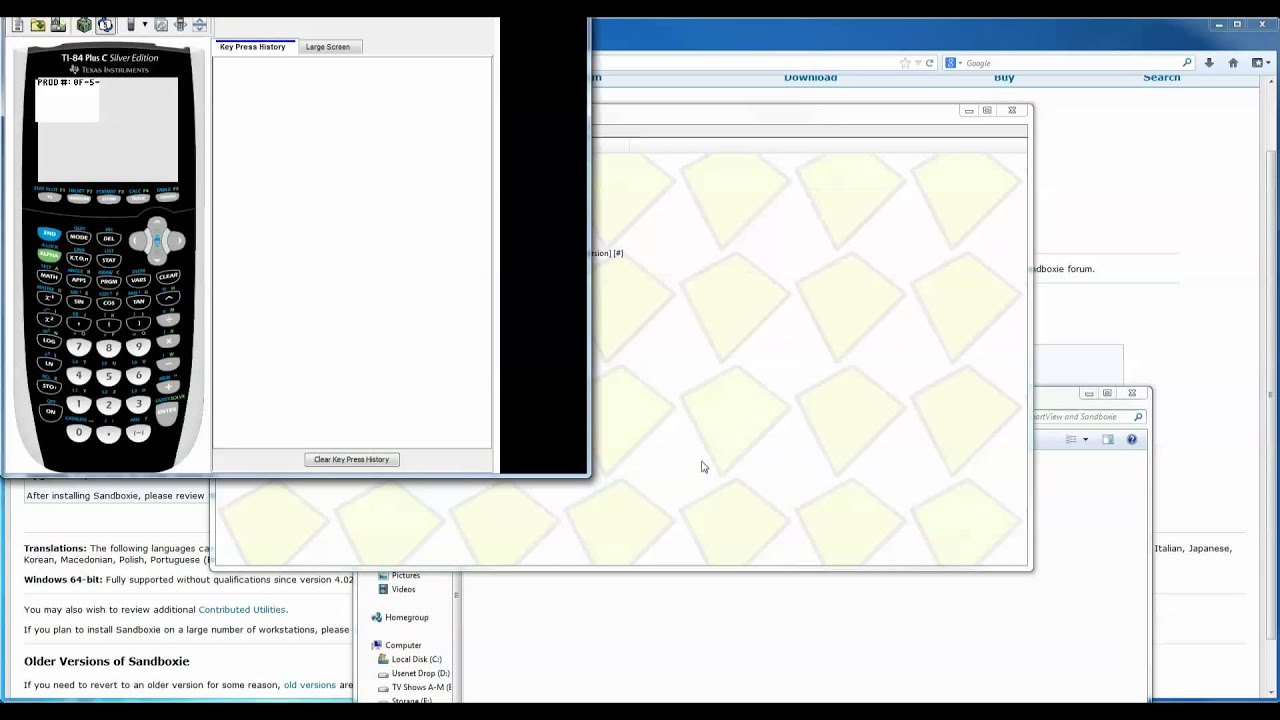Click calculator number 9 key
This screenshot has width=1280, height=720.
point(139,348)
